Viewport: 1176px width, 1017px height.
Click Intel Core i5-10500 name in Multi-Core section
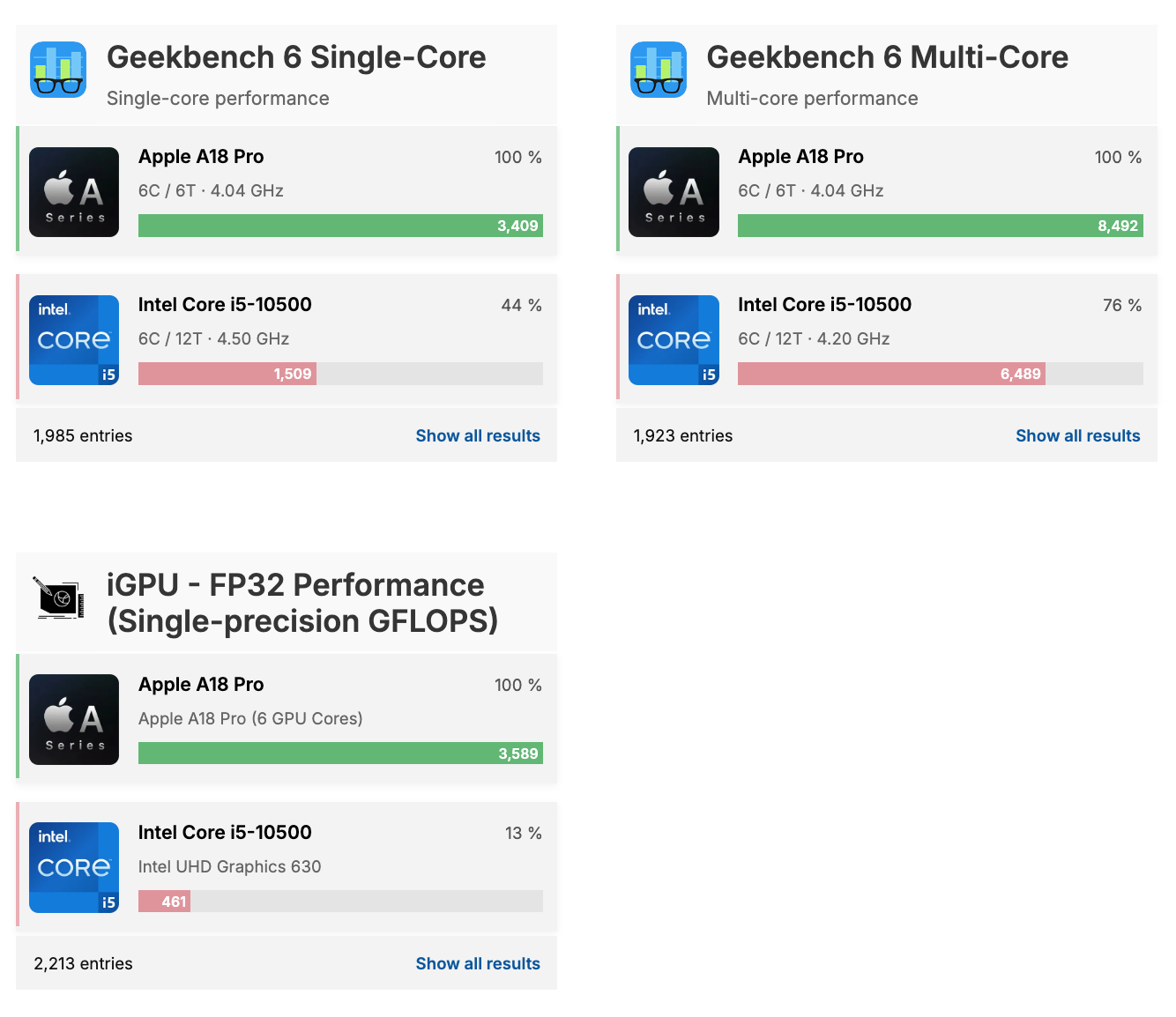tap(824, 305)
